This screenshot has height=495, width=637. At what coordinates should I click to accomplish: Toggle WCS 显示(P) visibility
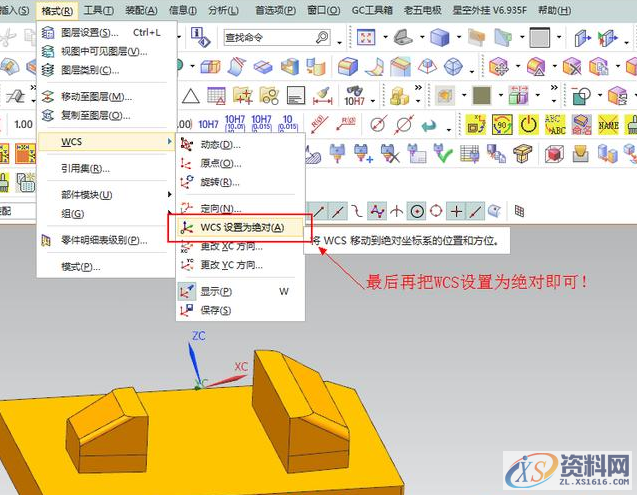pos(240,291)
